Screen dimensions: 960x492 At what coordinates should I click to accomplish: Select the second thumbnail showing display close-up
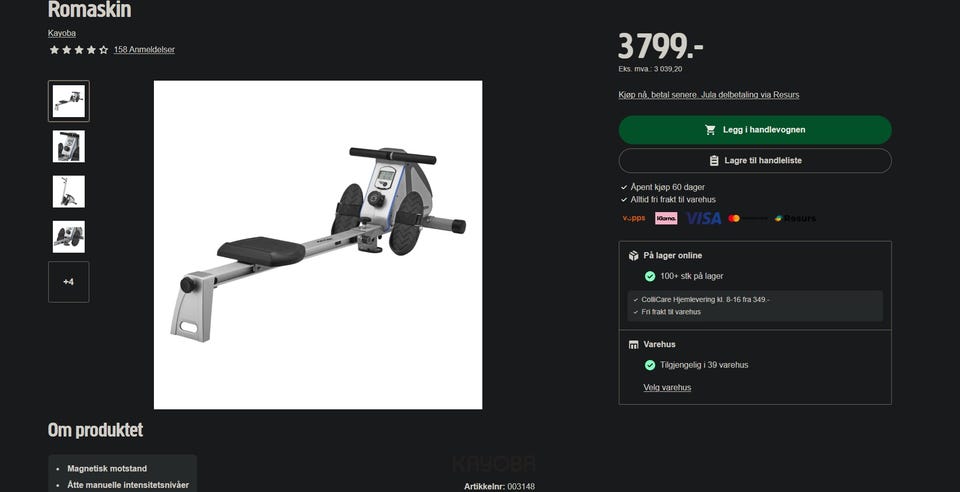tap(69, 146)
